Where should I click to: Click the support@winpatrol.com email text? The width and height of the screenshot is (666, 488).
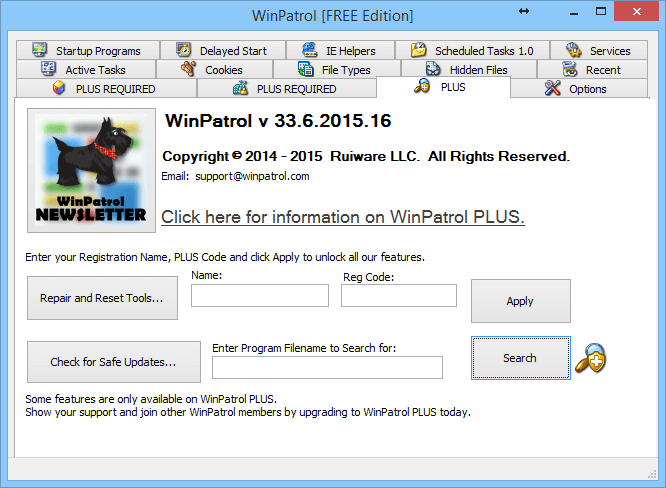tap(252, 176)
